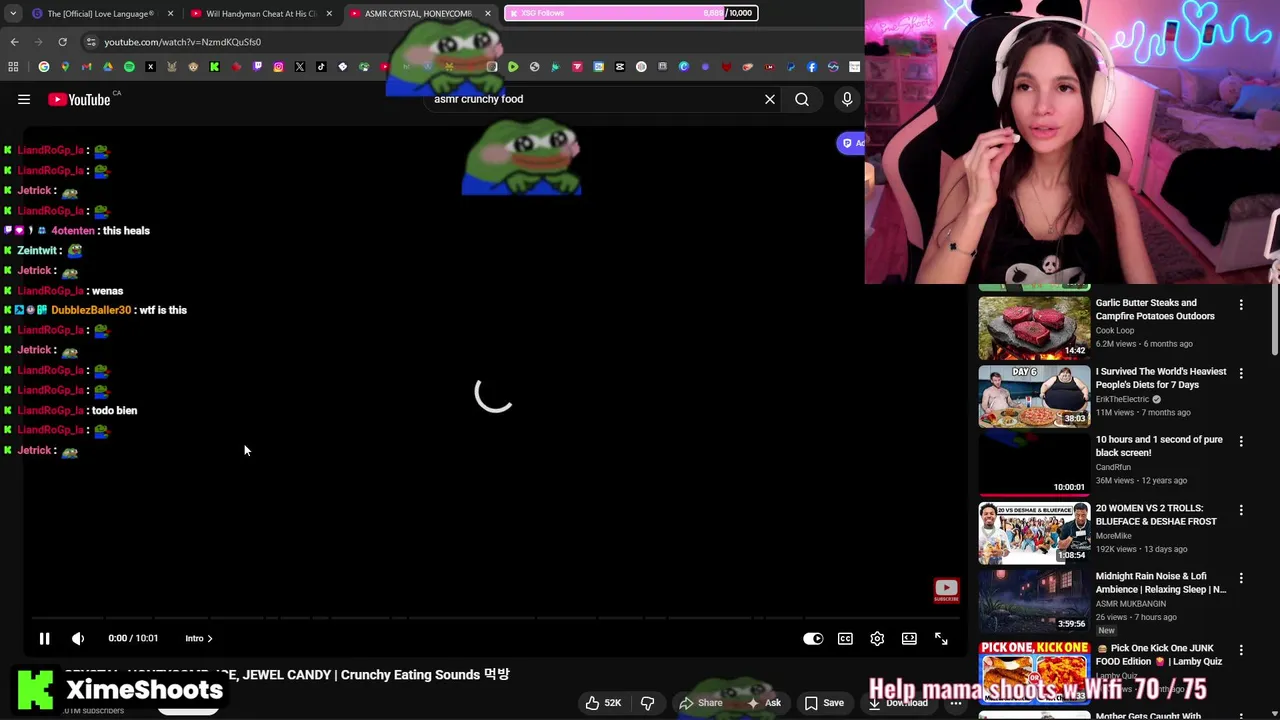This screenshot has height=720, width=1280.
Task: Open options for Midnight Rain Noise video
Action: click(x=1241, y=578)
